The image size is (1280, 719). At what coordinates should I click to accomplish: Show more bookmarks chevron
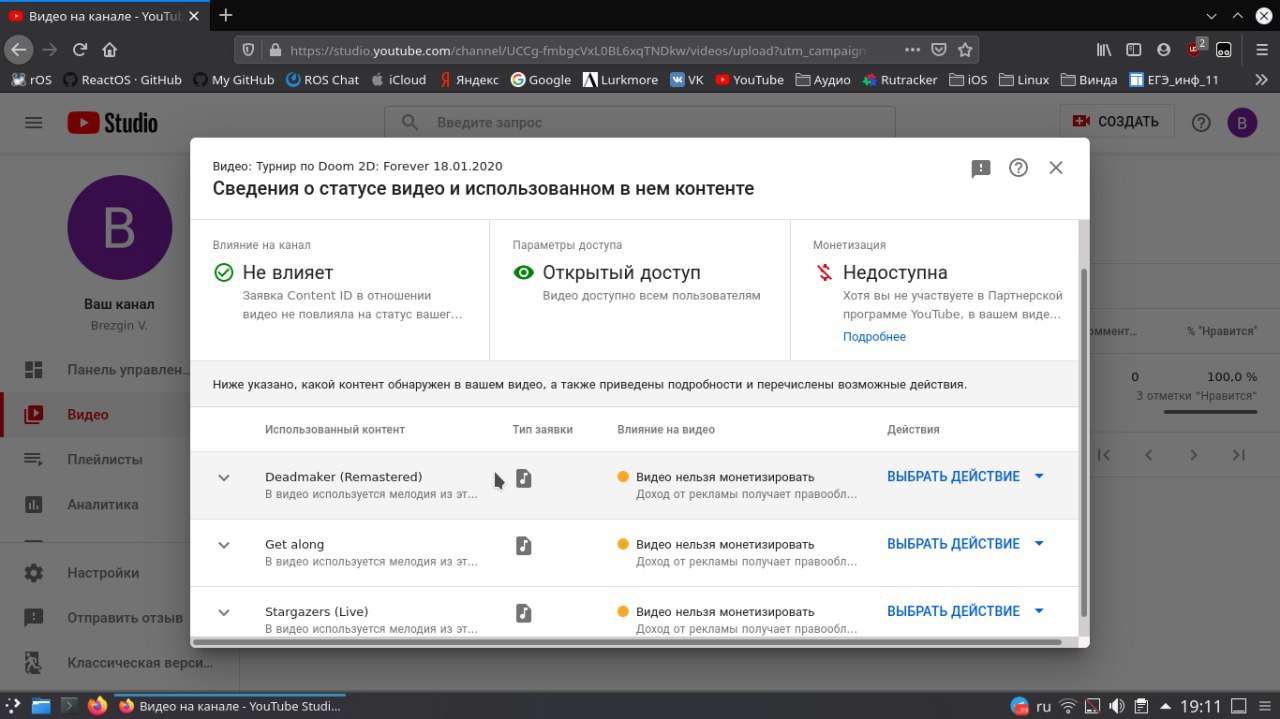pyautogui.click(x=1261, y=80)
